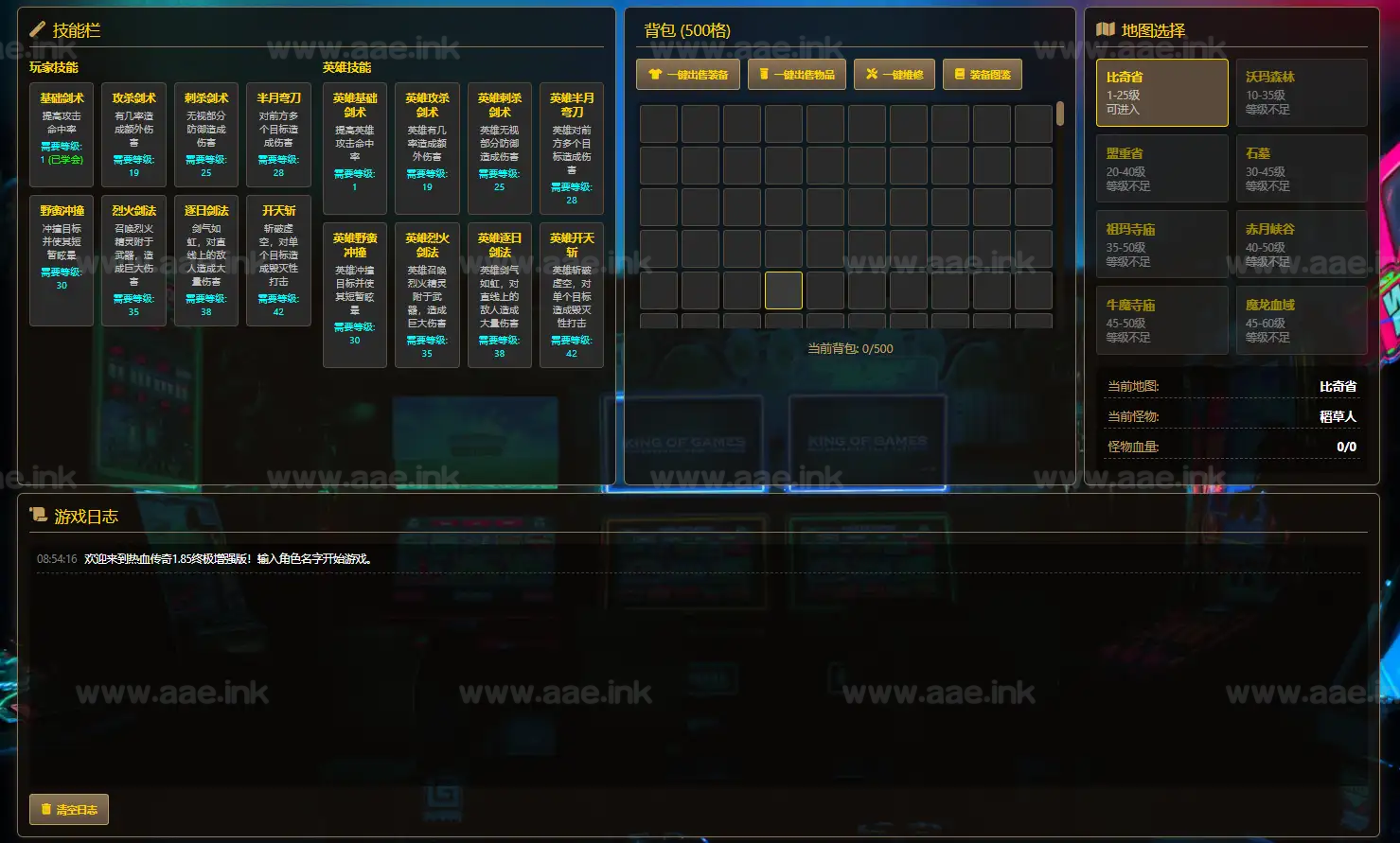1400x843 pixels.
Task: Click the highlighted yellow-bordered backpack slot
Action: click(784, 290)
